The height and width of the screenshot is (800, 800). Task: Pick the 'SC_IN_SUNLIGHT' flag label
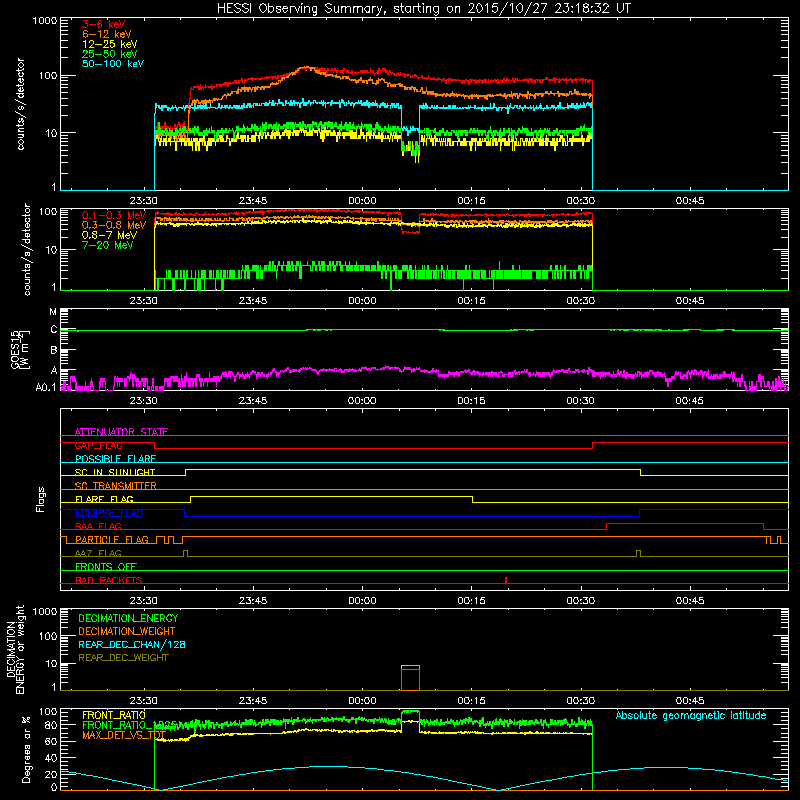click(115, 472)
